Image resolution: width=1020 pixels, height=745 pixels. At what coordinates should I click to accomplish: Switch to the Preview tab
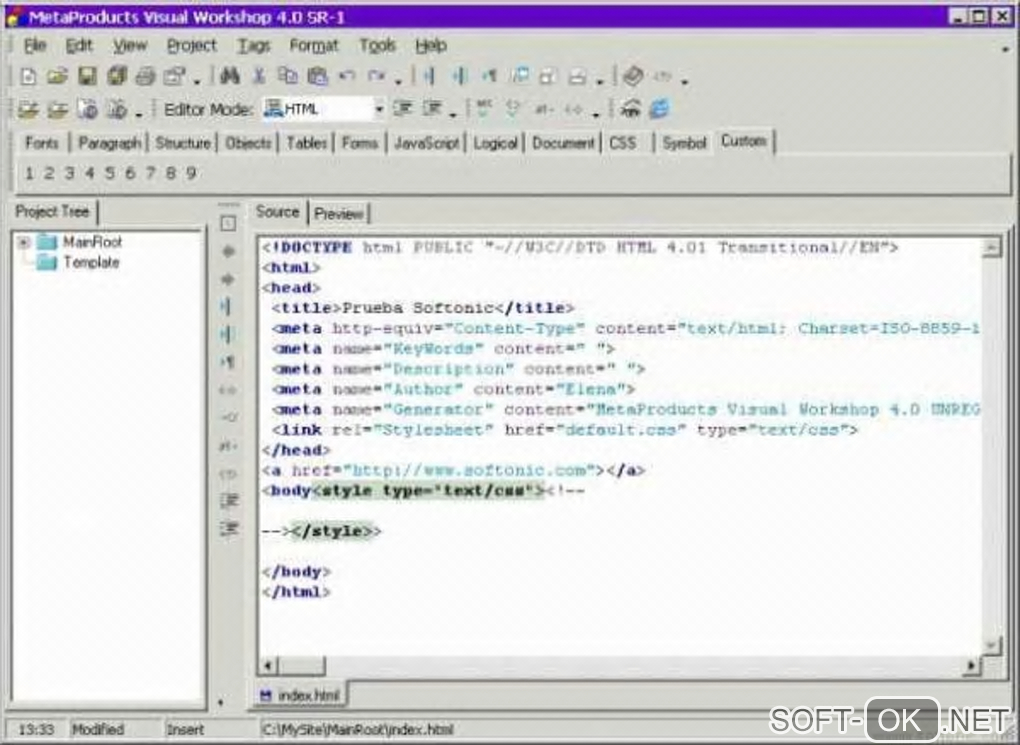tap(338, 213)
